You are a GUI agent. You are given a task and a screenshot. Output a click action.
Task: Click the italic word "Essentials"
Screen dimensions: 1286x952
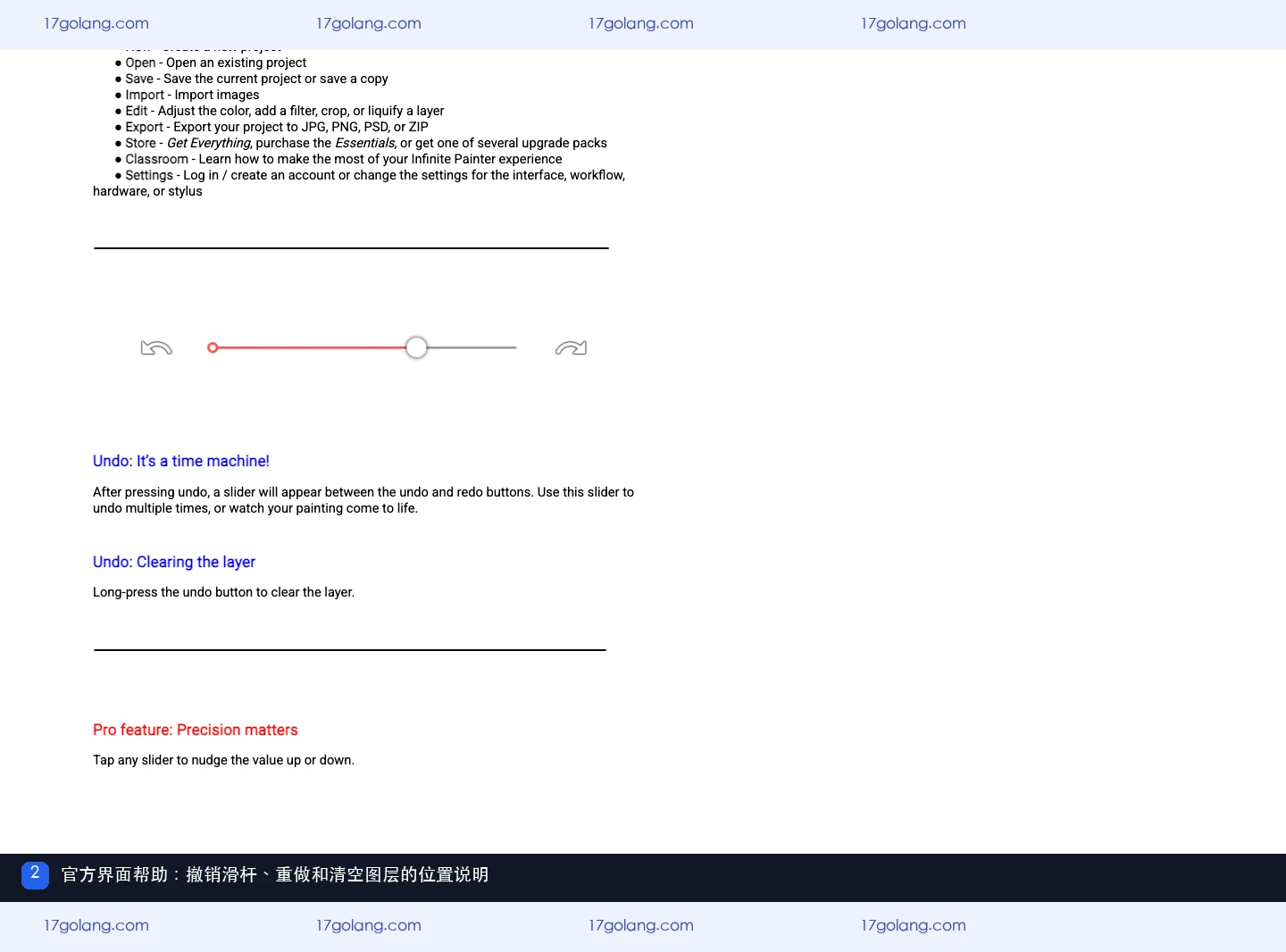365,143
